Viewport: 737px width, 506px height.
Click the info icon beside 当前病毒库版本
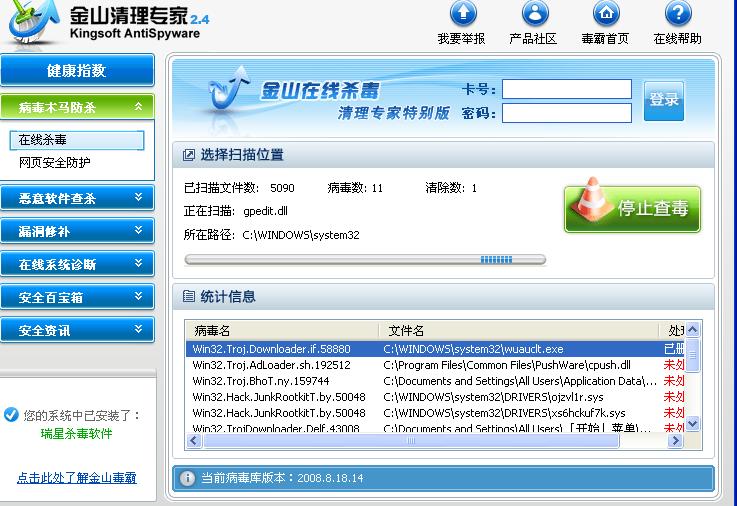click(187, 478)
